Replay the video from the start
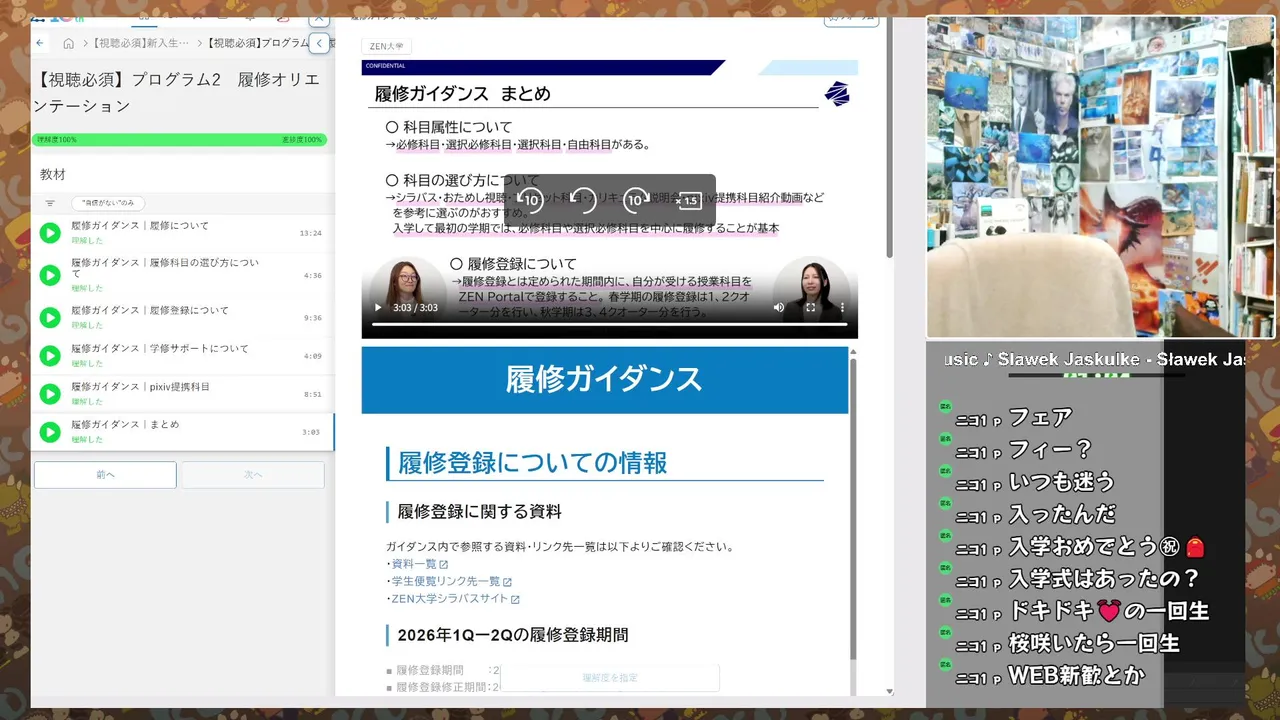The image size is (1280, 720). tap(583, 200)
